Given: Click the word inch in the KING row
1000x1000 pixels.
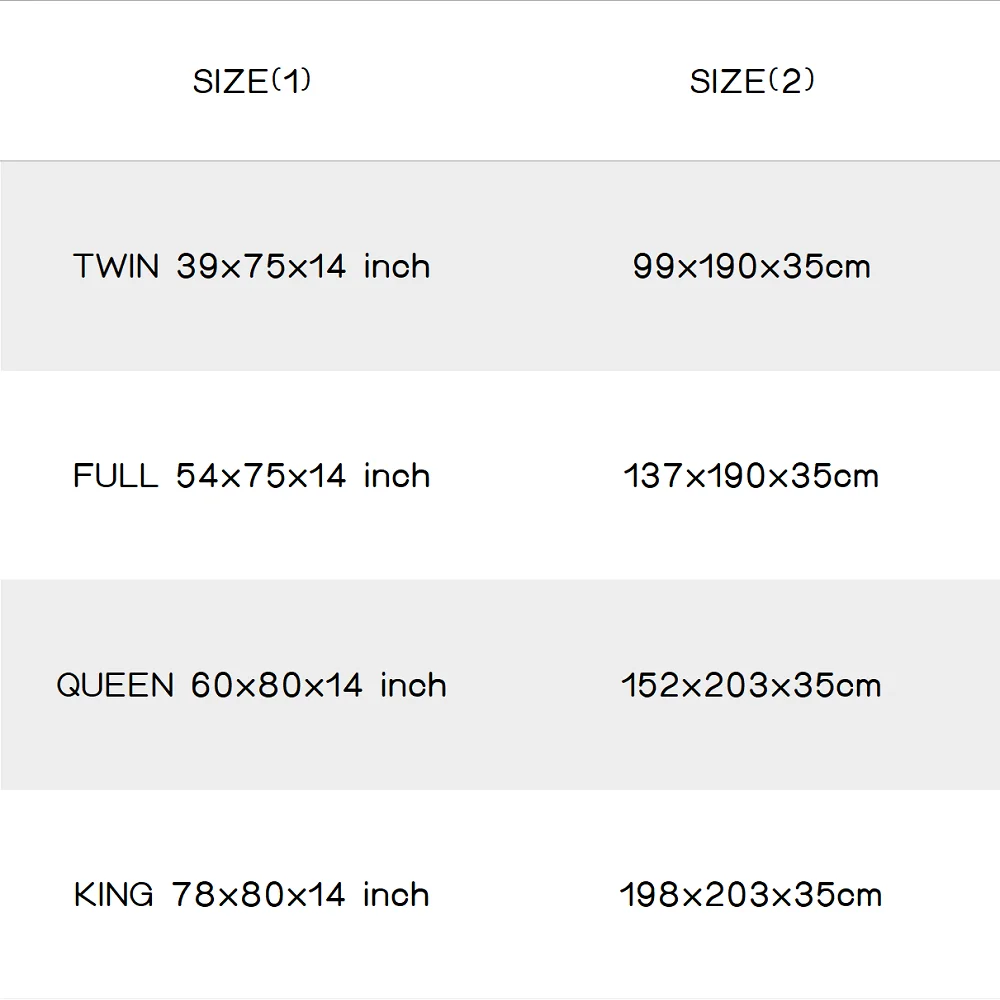Looking at the screenshot, I should coord(396,895).
